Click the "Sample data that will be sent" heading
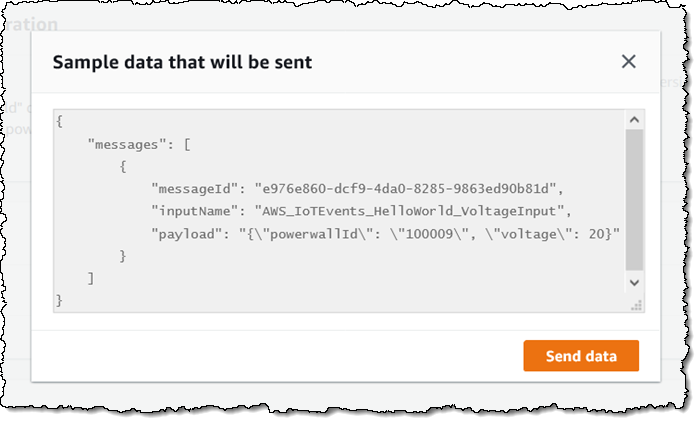 pos(182,62)
